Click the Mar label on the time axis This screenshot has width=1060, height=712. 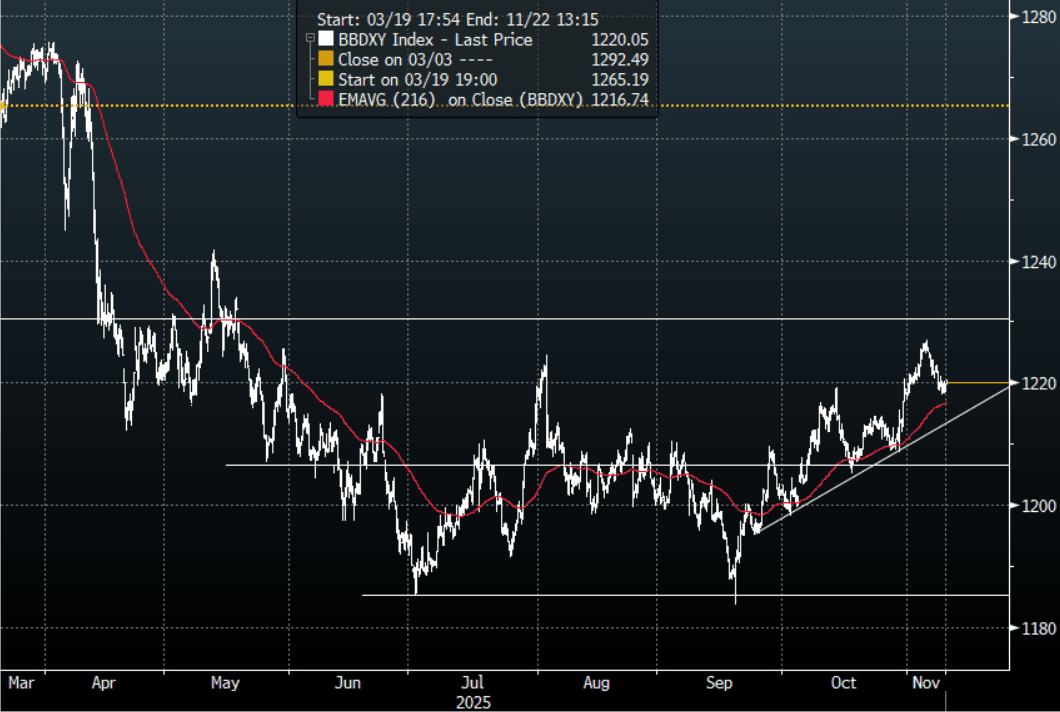tap(20, 683)
